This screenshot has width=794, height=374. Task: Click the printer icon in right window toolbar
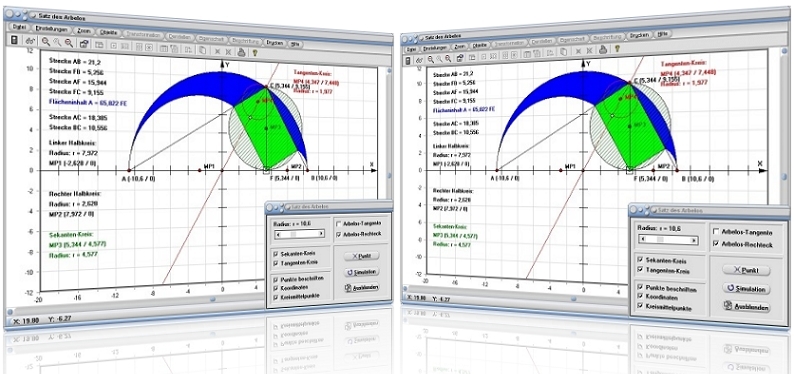pos(603,50)
